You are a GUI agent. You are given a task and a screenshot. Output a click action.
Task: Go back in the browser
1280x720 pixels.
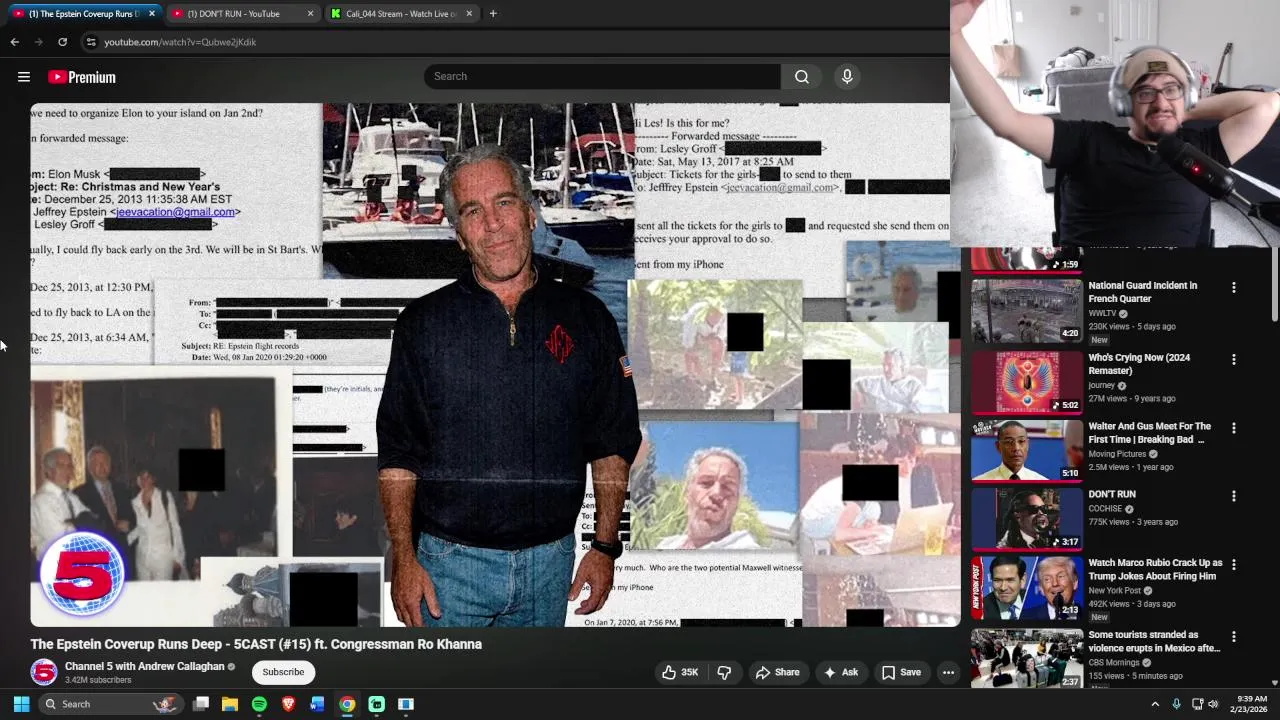[x=15, y=42]
